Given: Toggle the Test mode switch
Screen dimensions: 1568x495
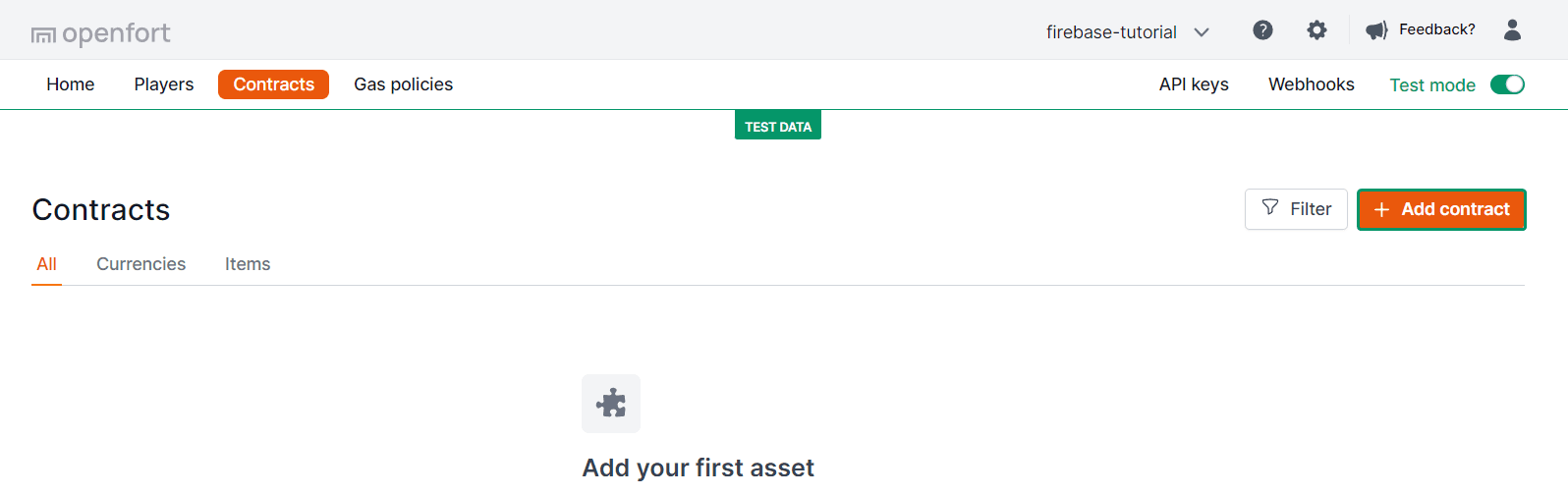Looking at the screenshot, I should 1507,84.
